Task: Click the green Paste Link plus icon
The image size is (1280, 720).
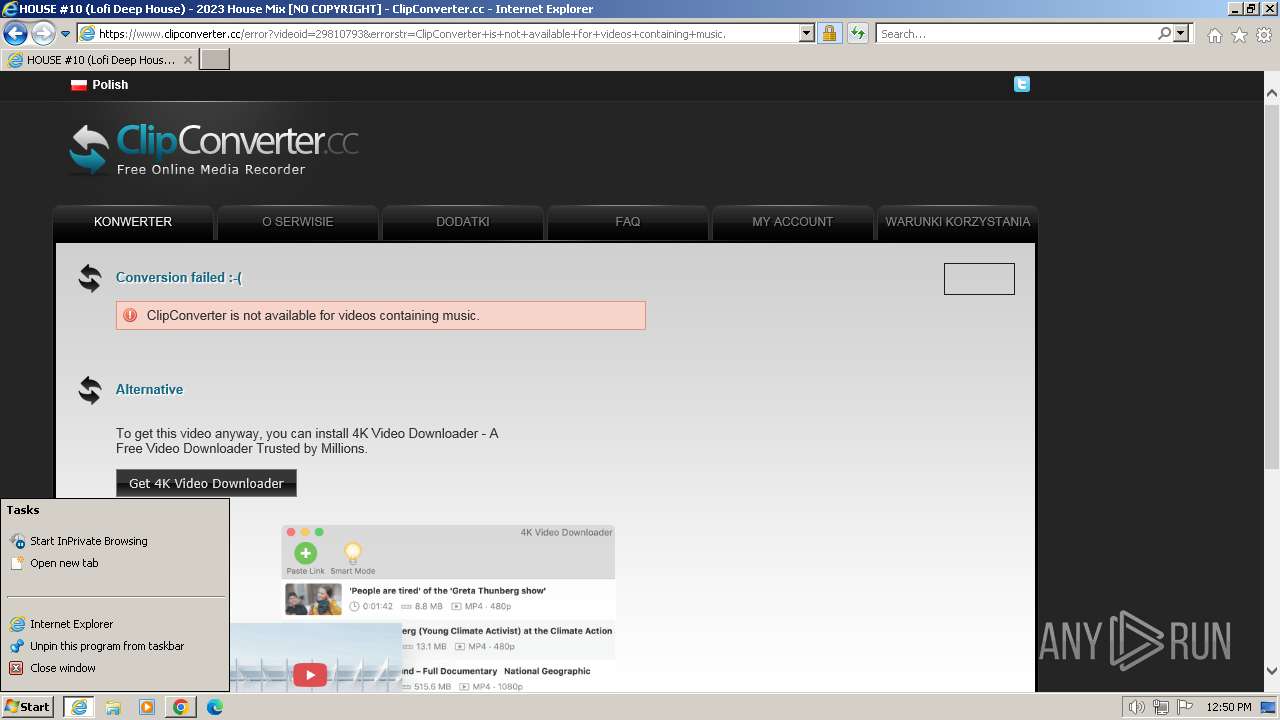Action: (305, 553)
